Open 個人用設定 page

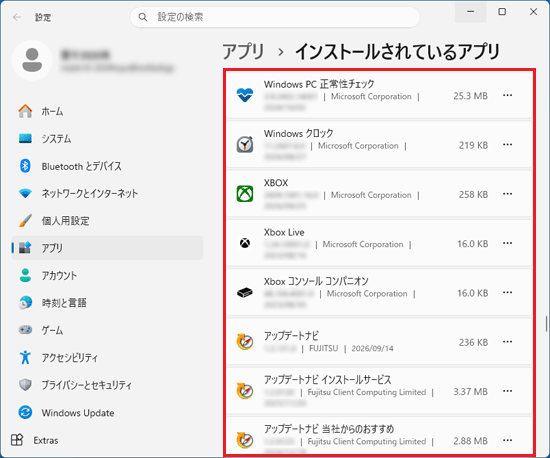click(x=107, y=221)
